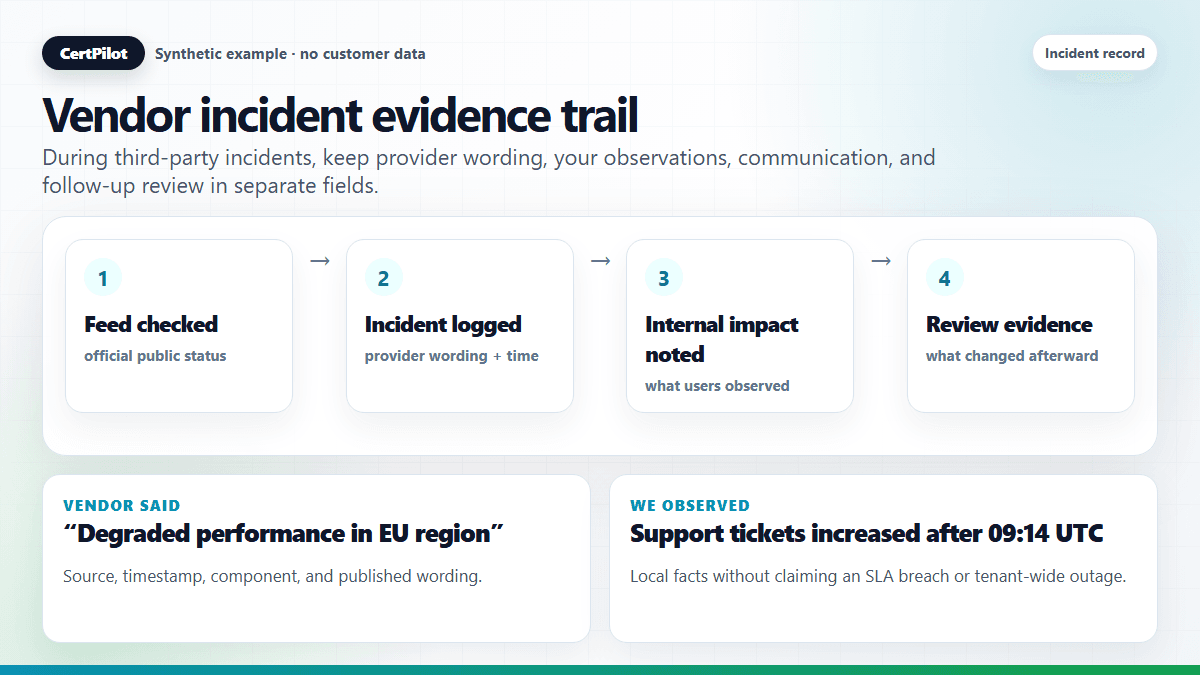1200x675 pixels.
Task: Click the 'provider wording + time' caption
Action: pyautogui.click(x=451, y=356)
